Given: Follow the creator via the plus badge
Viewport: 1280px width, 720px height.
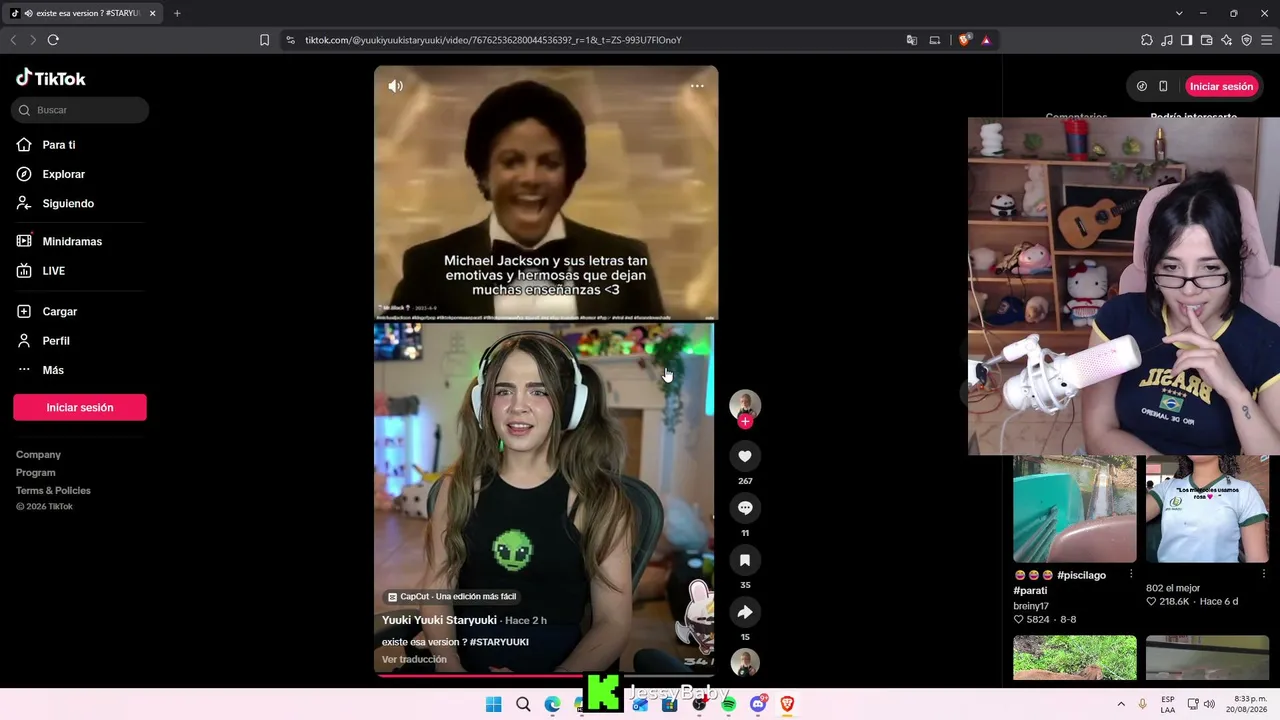Looking at the screenshot, I should [745, 422].
